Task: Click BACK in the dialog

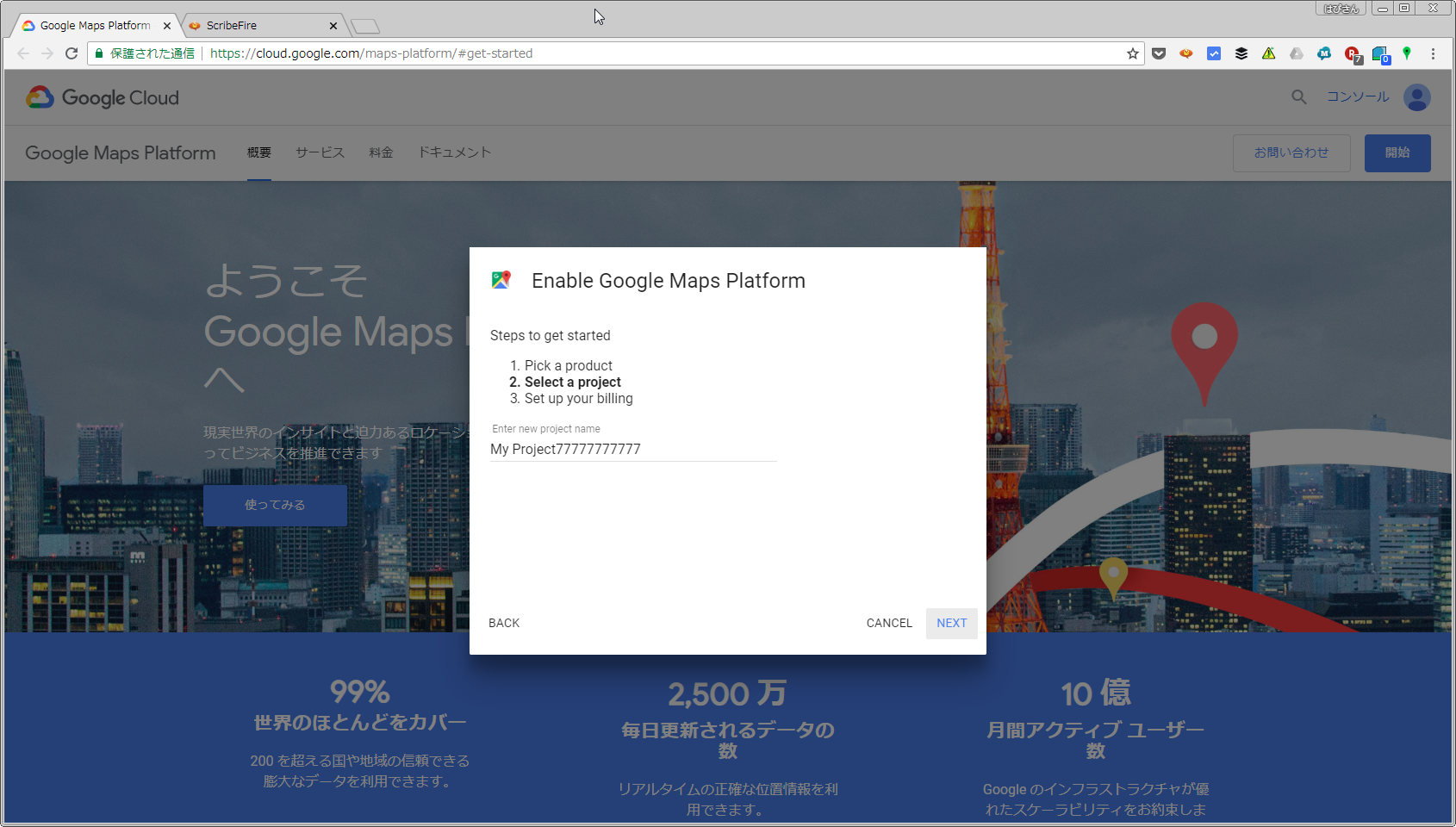Action: point(504,623)
